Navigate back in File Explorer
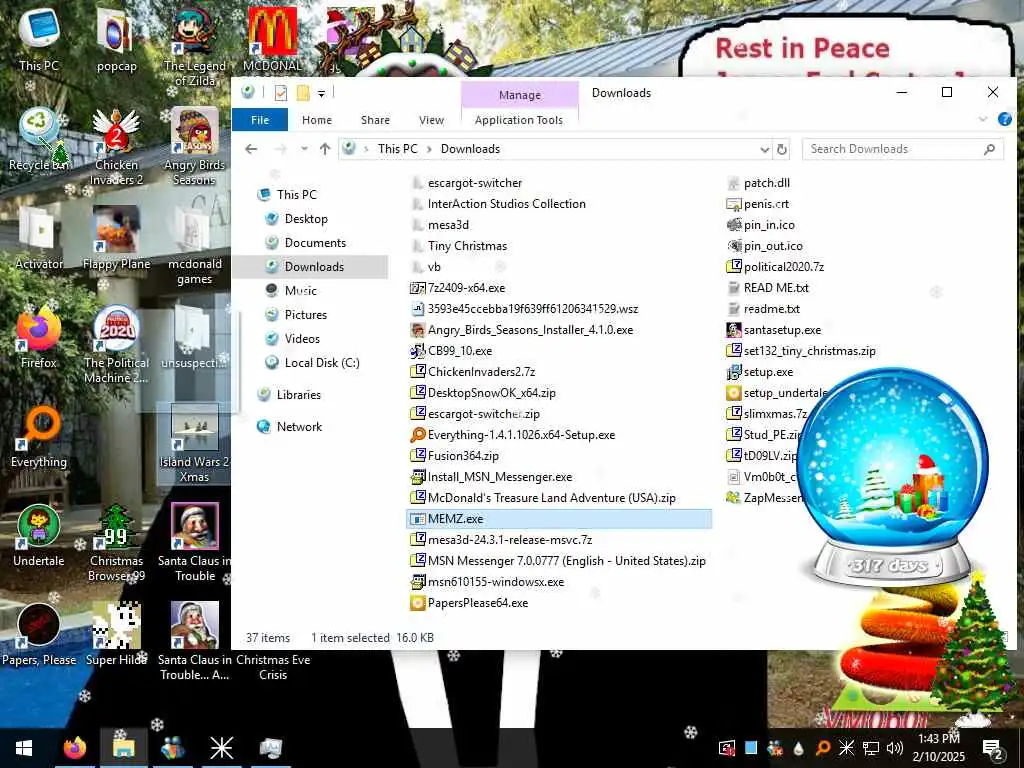The height and width of the screenshot is (768, 1024). click(x=251, y=149)
